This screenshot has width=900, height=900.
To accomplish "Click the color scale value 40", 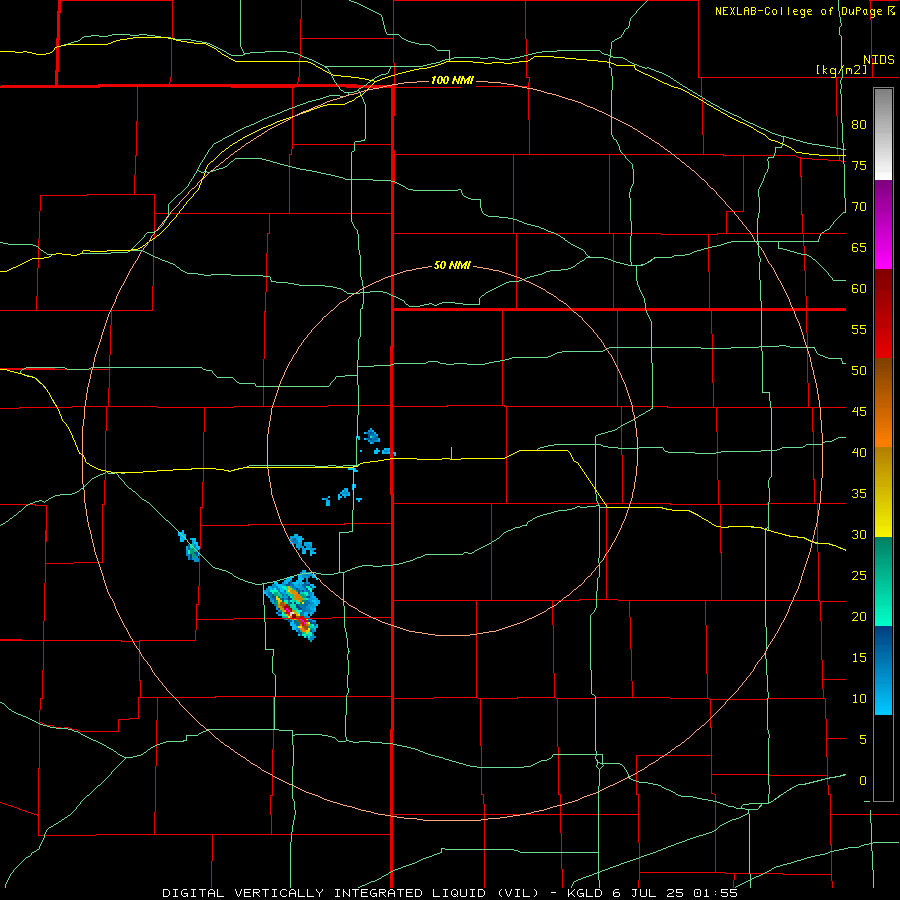I will [859, 452].
